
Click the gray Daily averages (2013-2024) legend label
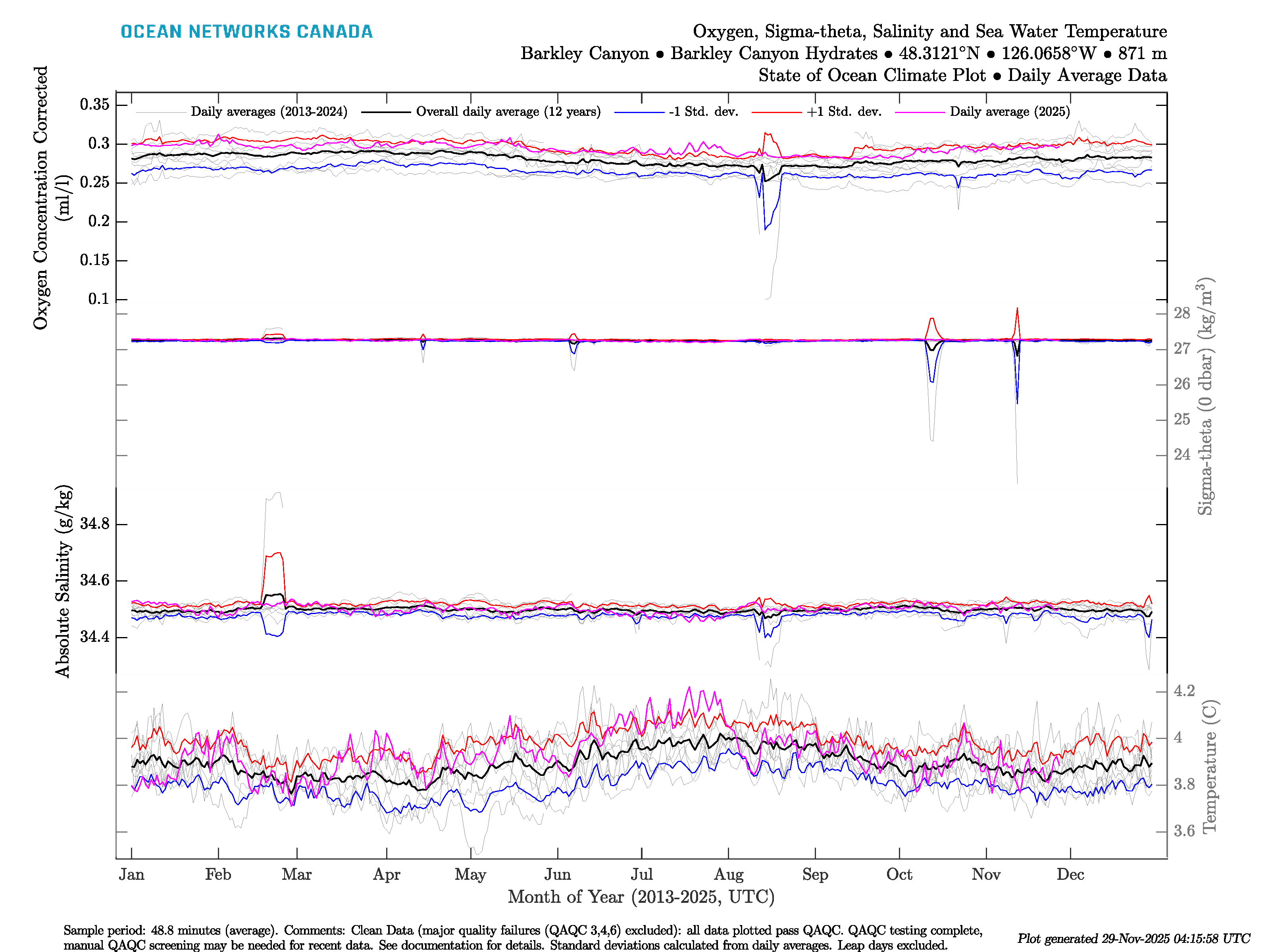click(269, 112)
